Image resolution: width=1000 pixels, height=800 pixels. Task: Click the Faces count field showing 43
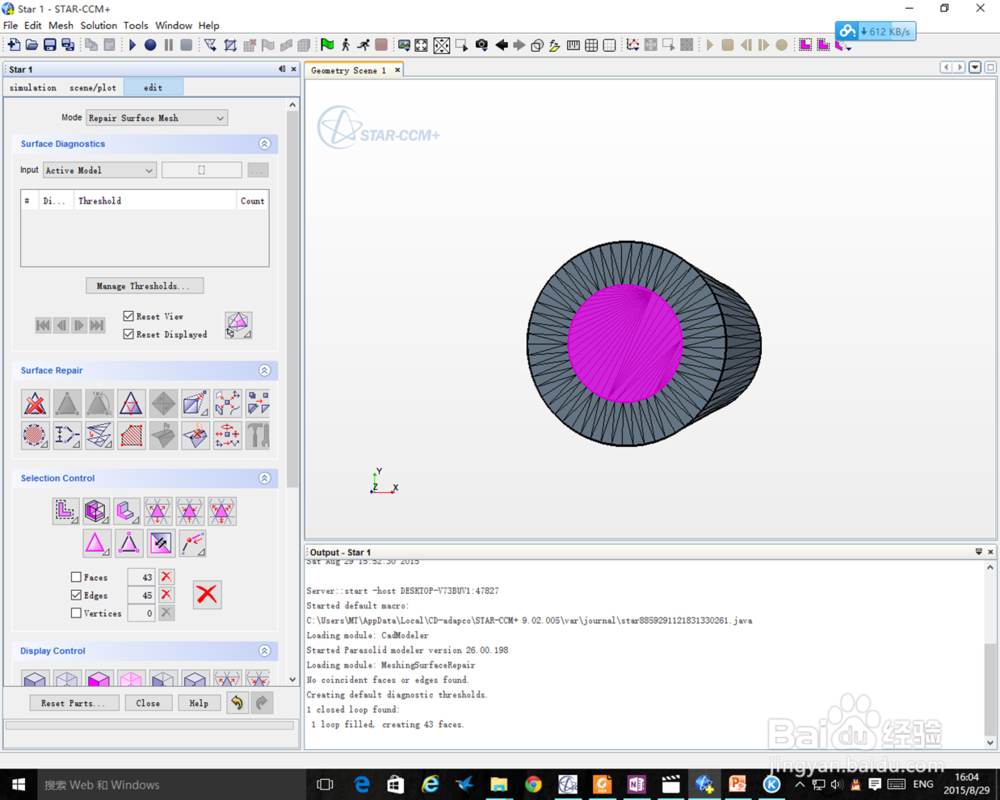142,577
